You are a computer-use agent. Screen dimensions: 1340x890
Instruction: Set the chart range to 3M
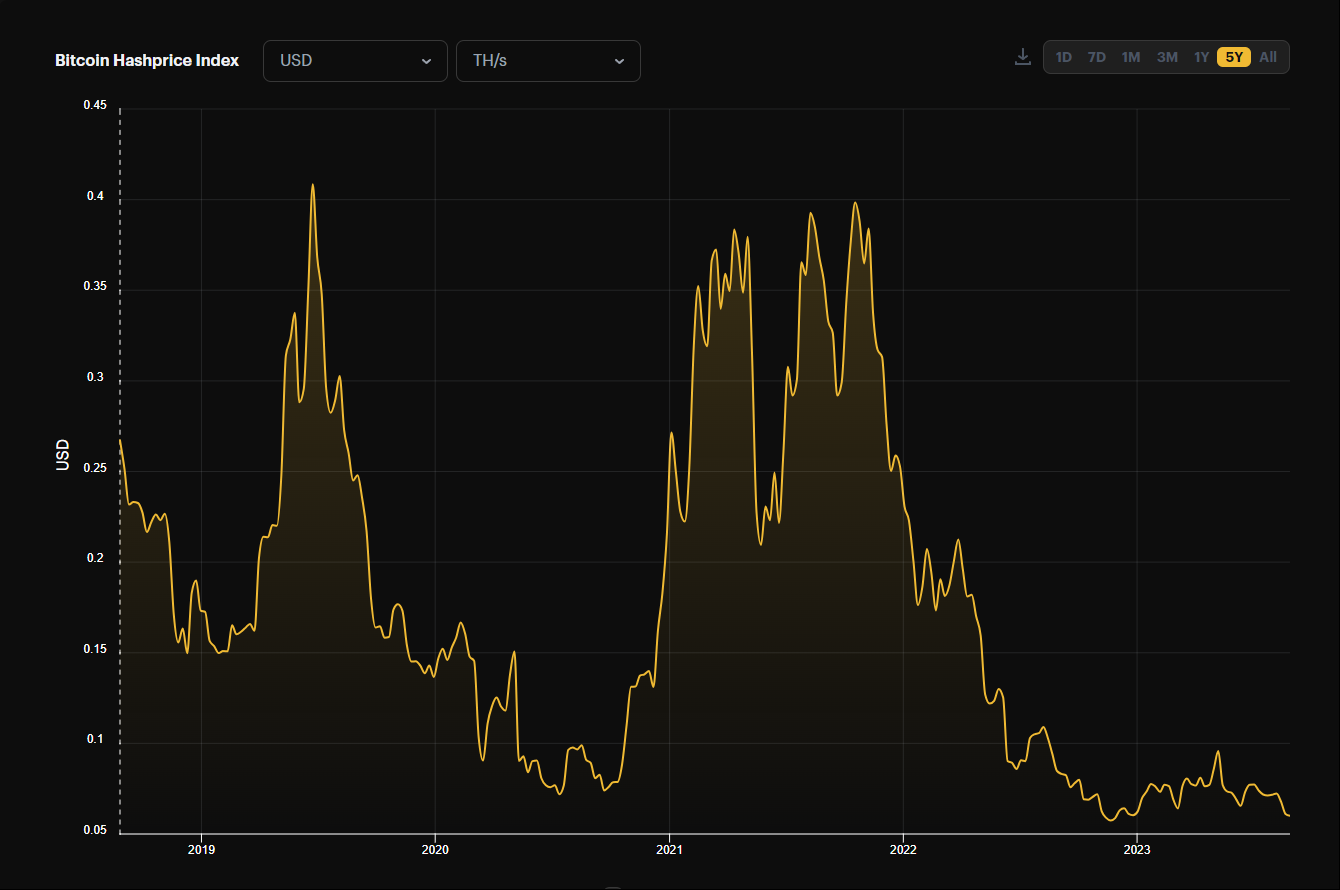coord(1167,57)
